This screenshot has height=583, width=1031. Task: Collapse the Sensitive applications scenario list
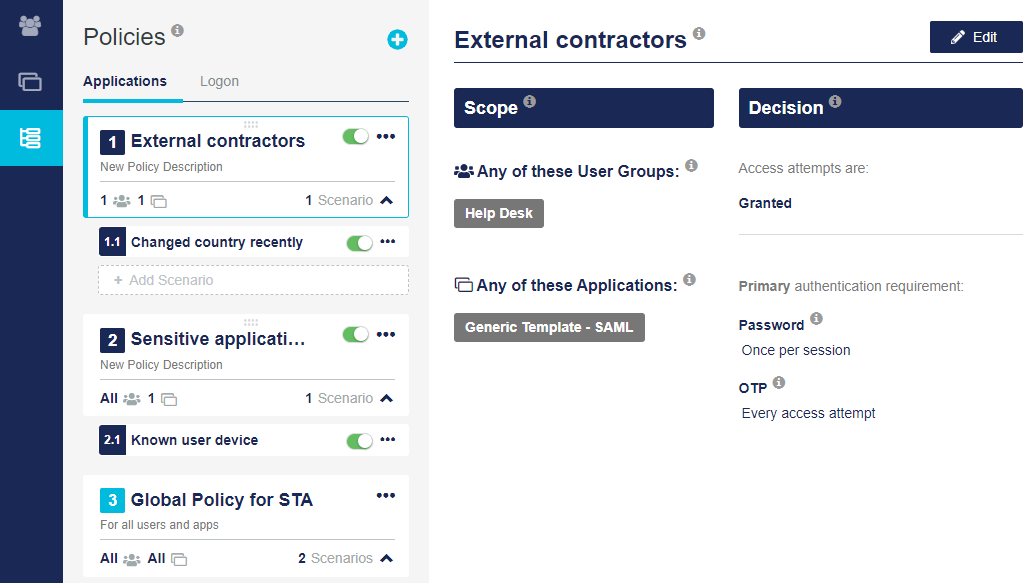[x=386, y=398]
